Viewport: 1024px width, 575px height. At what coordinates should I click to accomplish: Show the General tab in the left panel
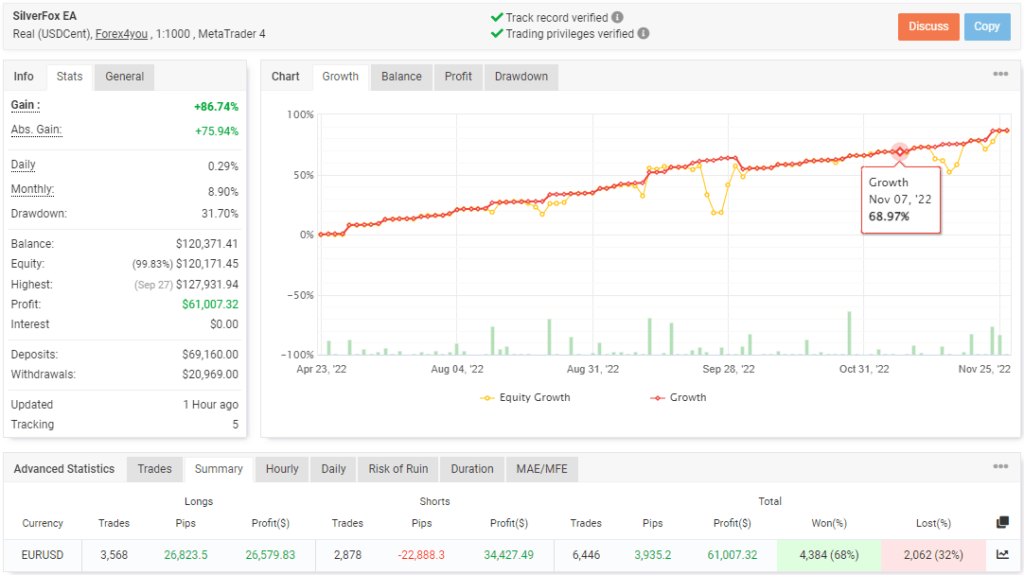[x=124, y=77]
